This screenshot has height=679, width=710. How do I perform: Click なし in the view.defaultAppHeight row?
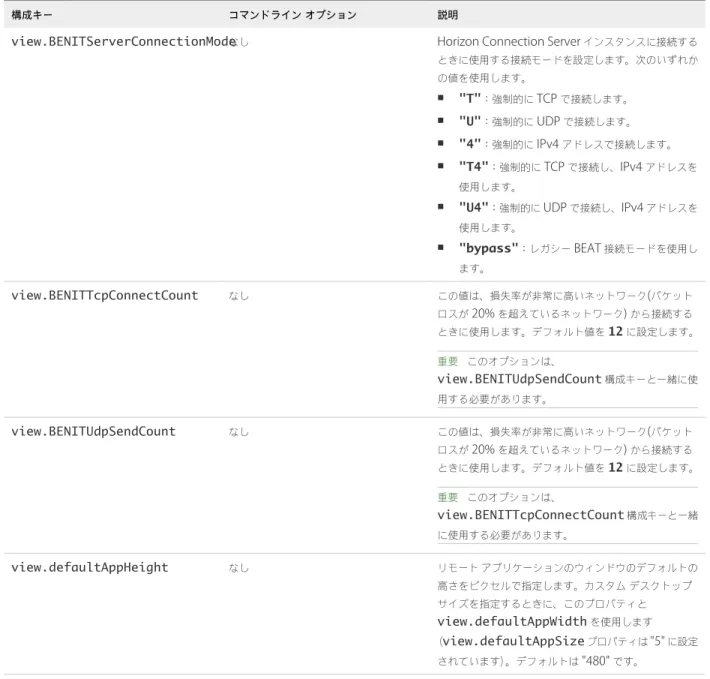coord(239,568)
